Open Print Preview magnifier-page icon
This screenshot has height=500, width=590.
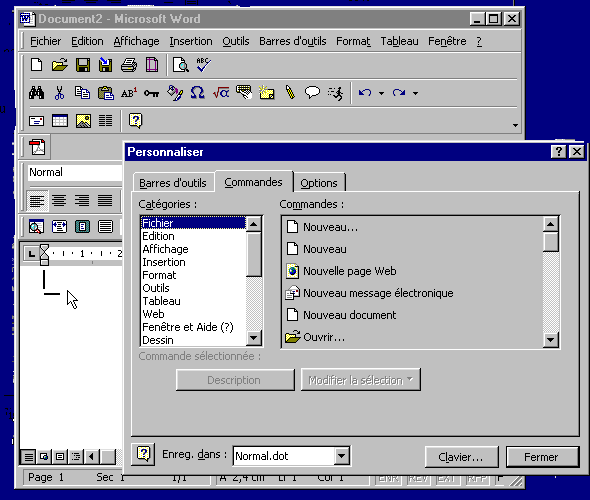(x=181, y=65)
